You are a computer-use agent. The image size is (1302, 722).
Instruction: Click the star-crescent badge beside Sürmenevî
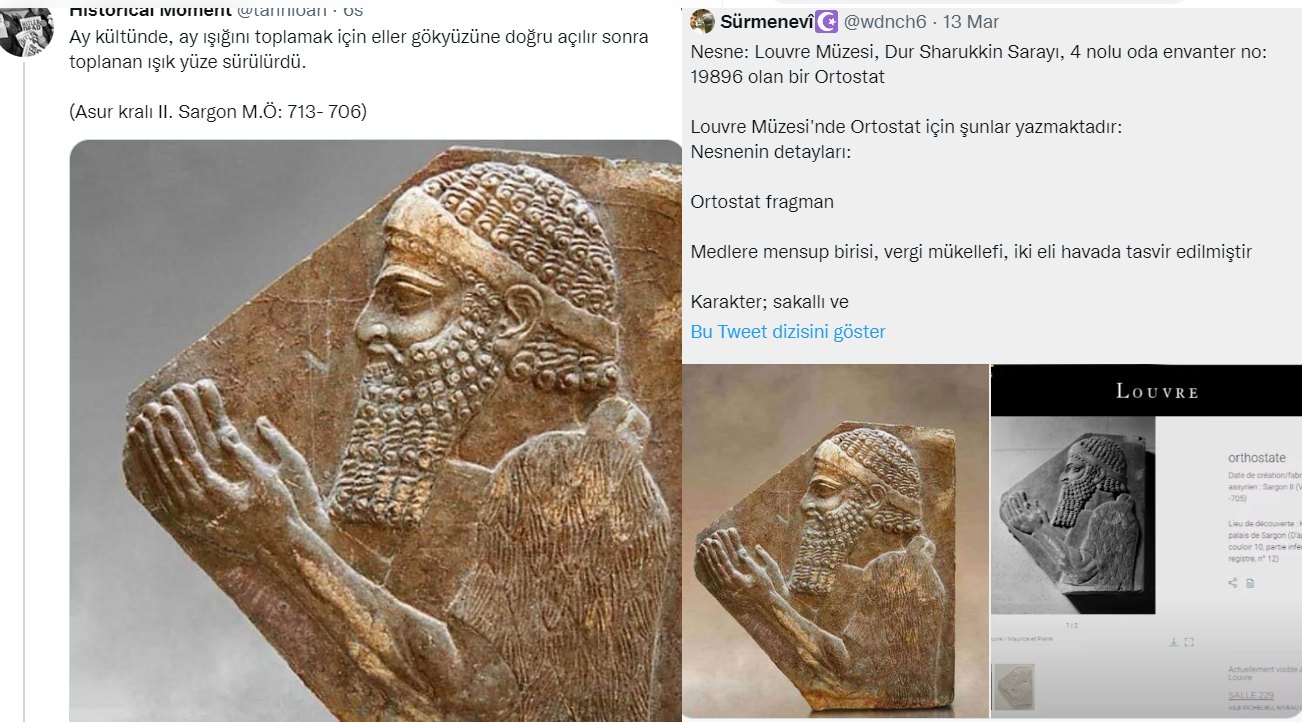[825, 21]
